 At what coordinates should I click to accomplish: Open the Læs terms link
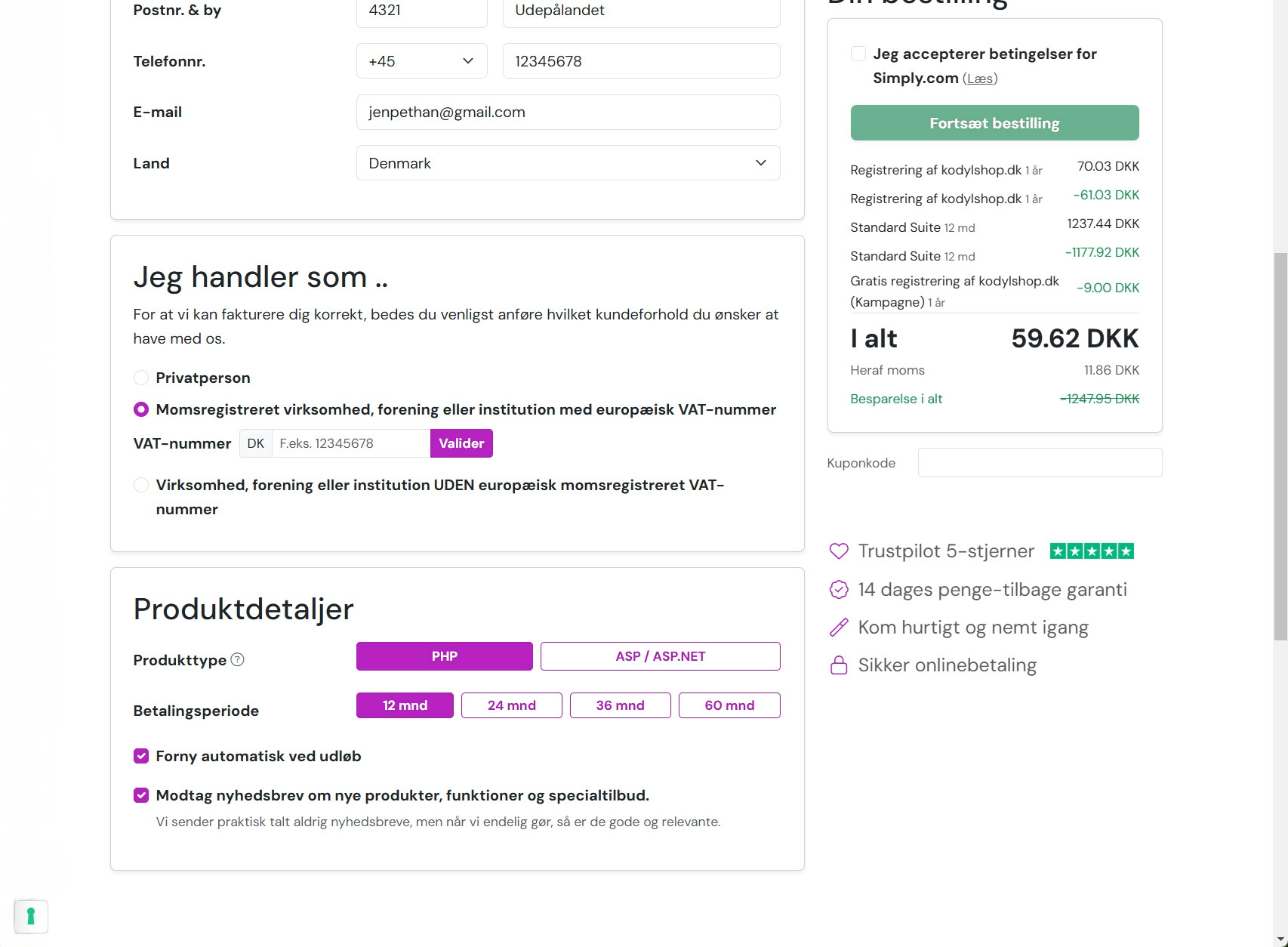[980, 79]
